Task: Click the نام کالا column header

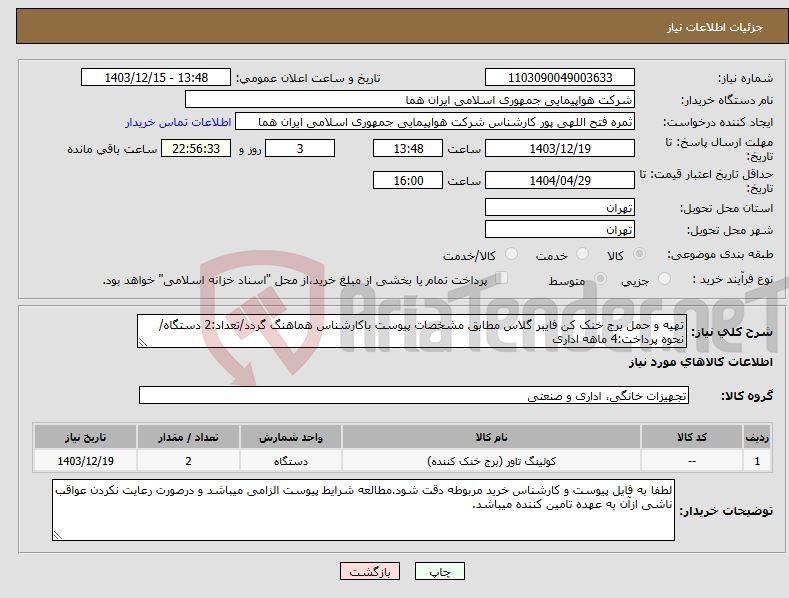Action: tap(491, 437)
